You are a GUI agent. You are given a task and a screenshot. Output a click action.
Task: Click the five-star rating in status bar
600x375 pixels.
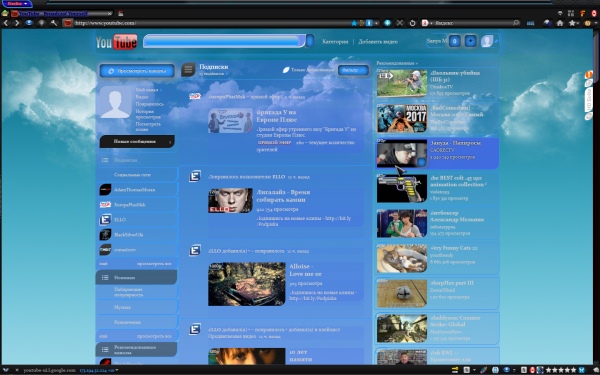(561, 370)
